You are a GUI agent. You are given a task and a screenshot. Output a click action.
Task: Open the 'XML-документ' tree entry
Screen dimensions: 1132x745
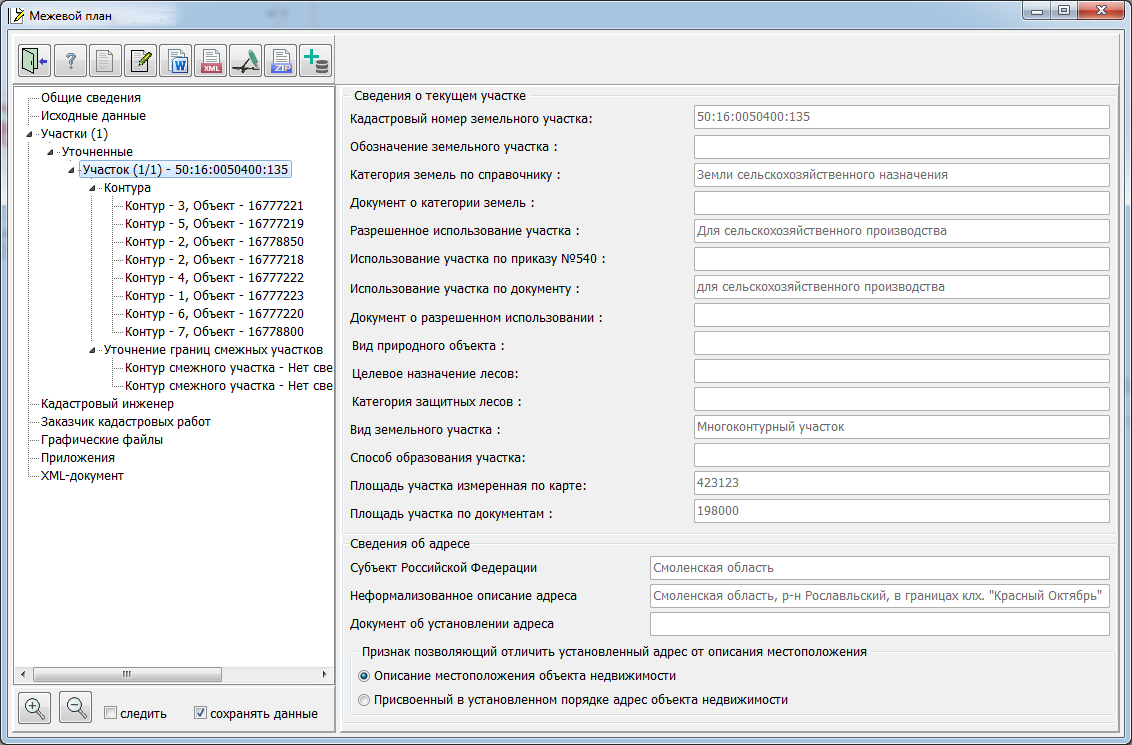coord(82,476)
